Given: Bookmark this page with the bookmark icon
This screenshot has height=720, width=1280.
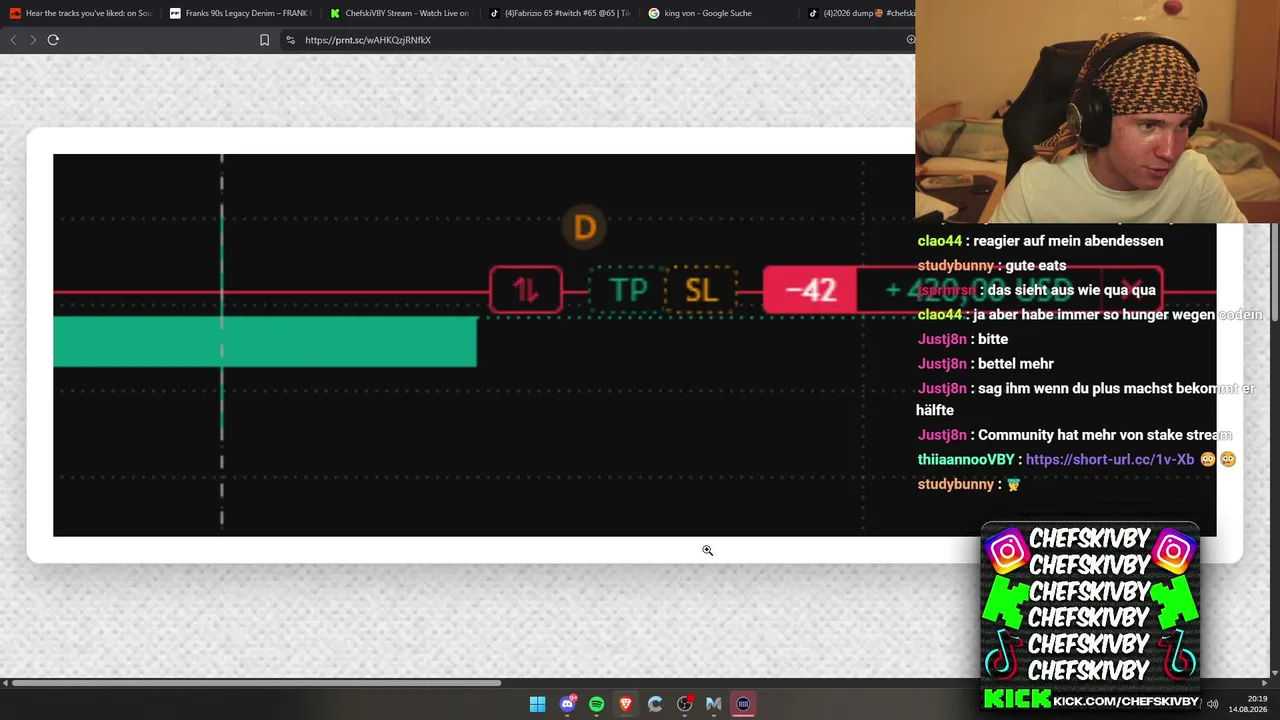Looking at the screenshot, I should tap(264, 40).
